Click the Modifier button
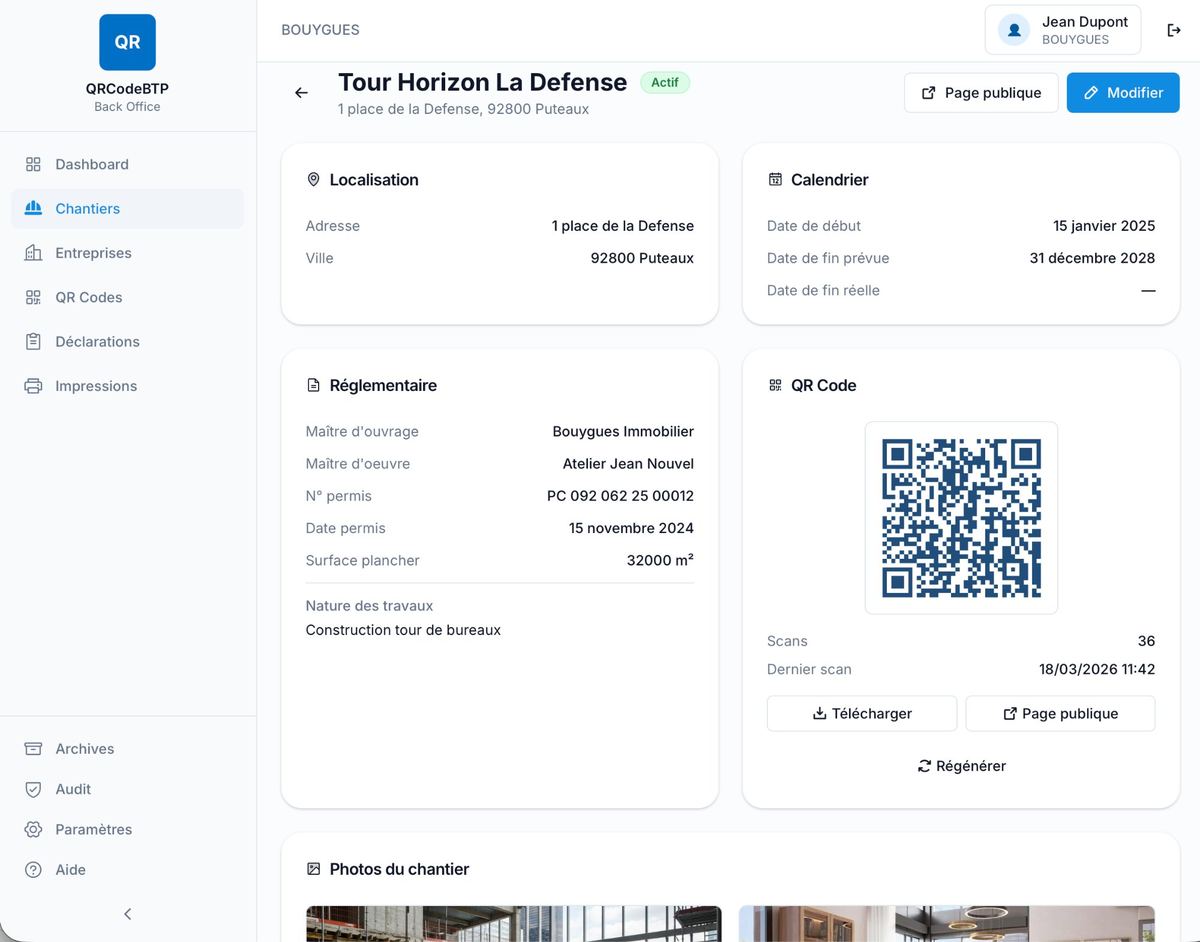Screen dimensions: 1200x942 pos(1122,92)
